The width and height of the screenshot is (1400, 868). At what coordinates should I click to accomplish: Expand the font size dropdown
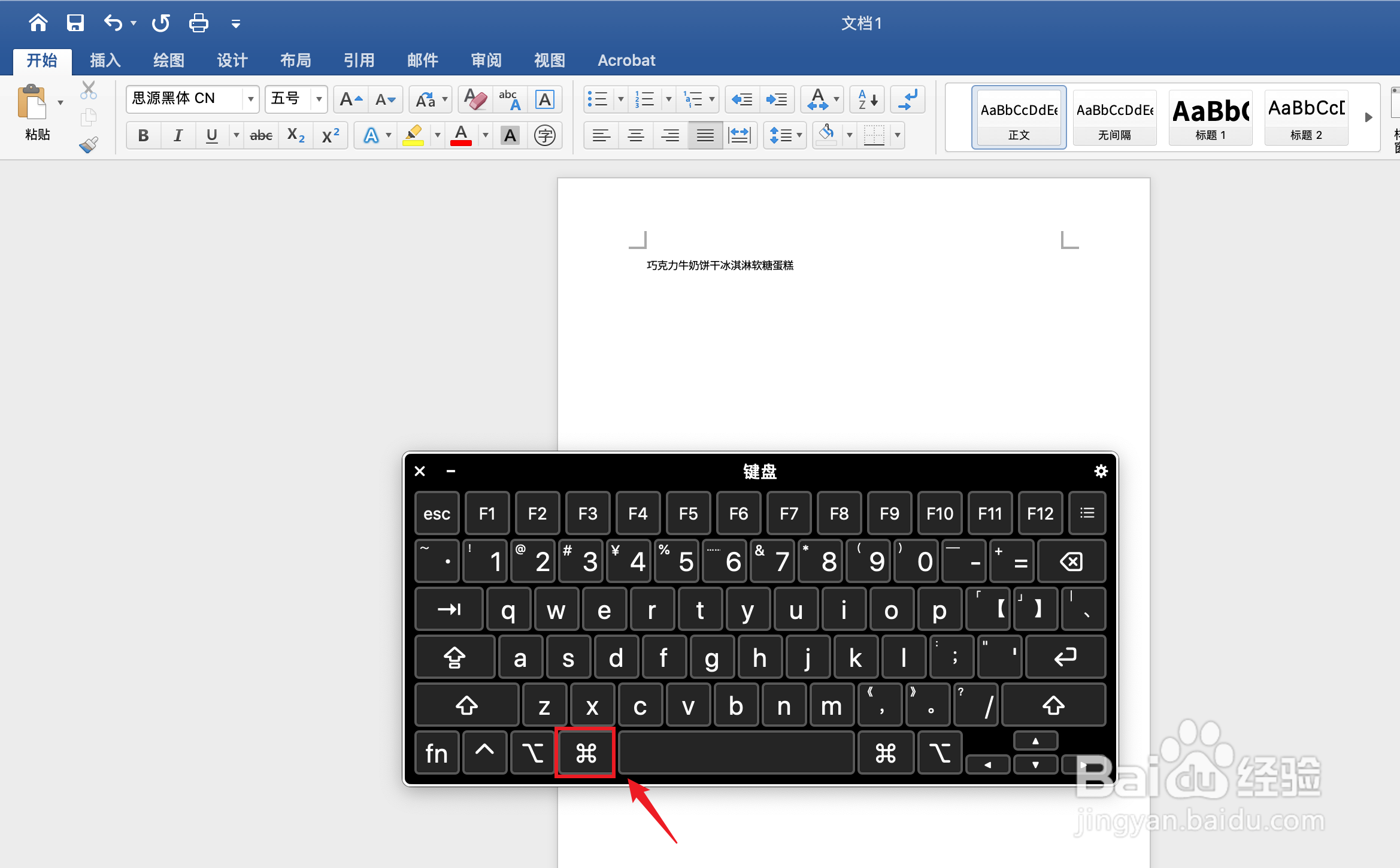point(319,99)
